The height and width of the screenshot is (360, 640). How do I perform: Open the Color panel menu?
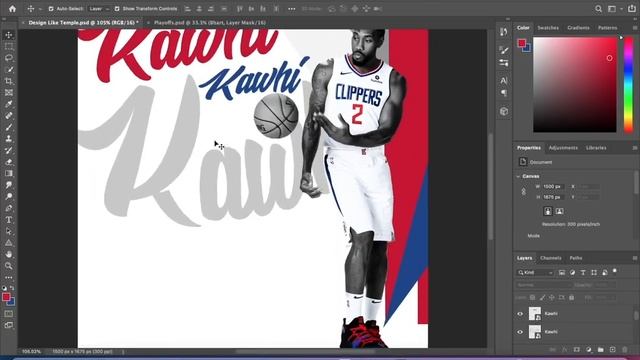[x=635, y=28]
